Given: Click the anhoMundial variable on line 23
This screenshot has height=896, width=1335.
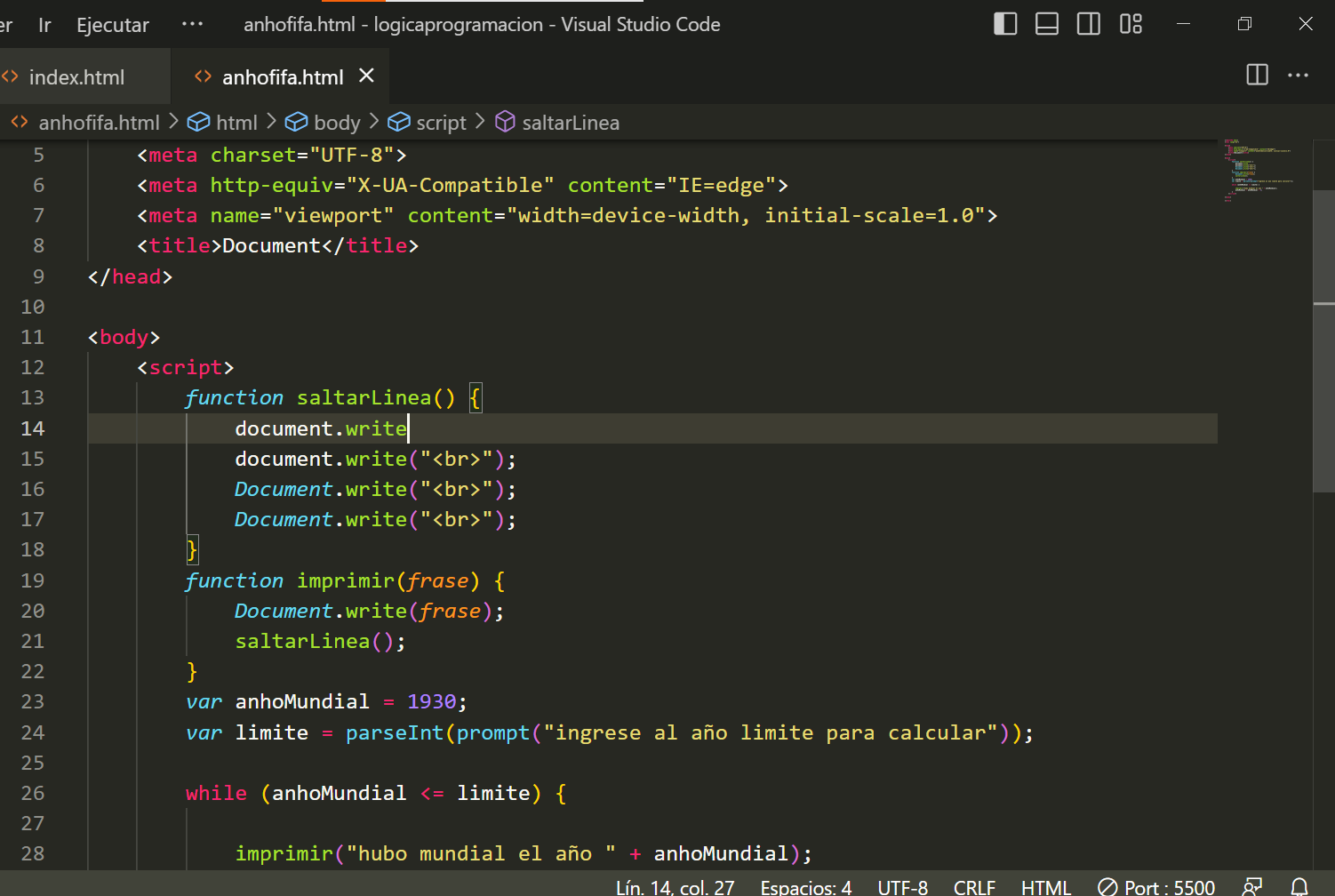Looking at the screenshot, I should 302,701.
